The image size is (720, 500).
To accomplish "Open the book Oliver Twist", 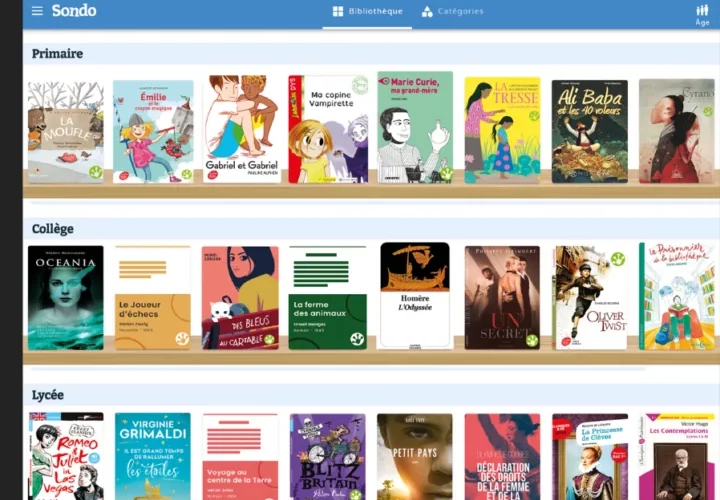I will tap(590, 298).
